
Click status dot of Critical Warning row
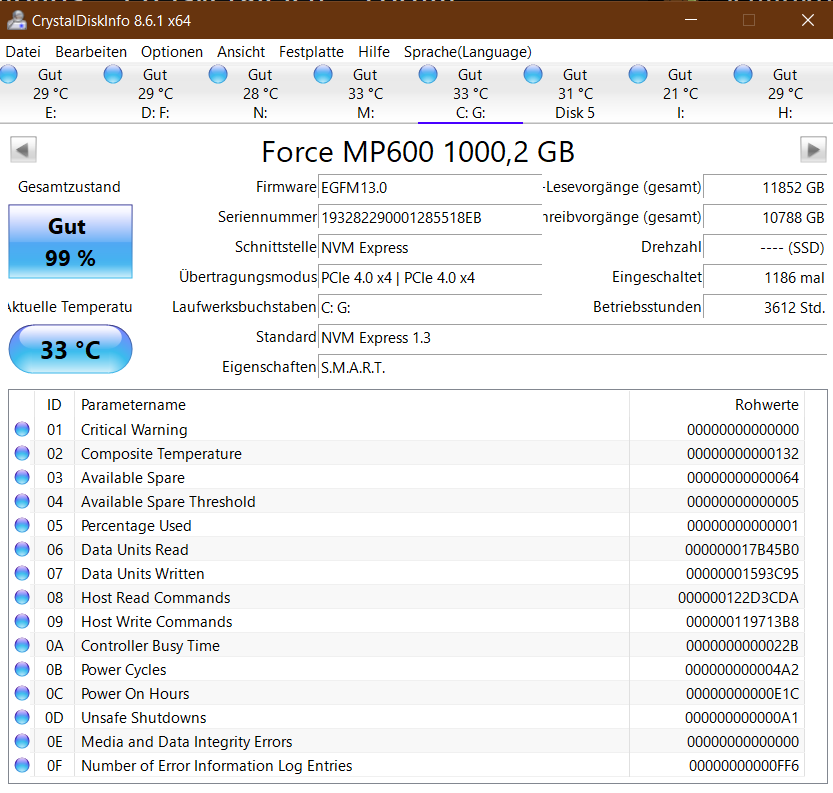22,429
